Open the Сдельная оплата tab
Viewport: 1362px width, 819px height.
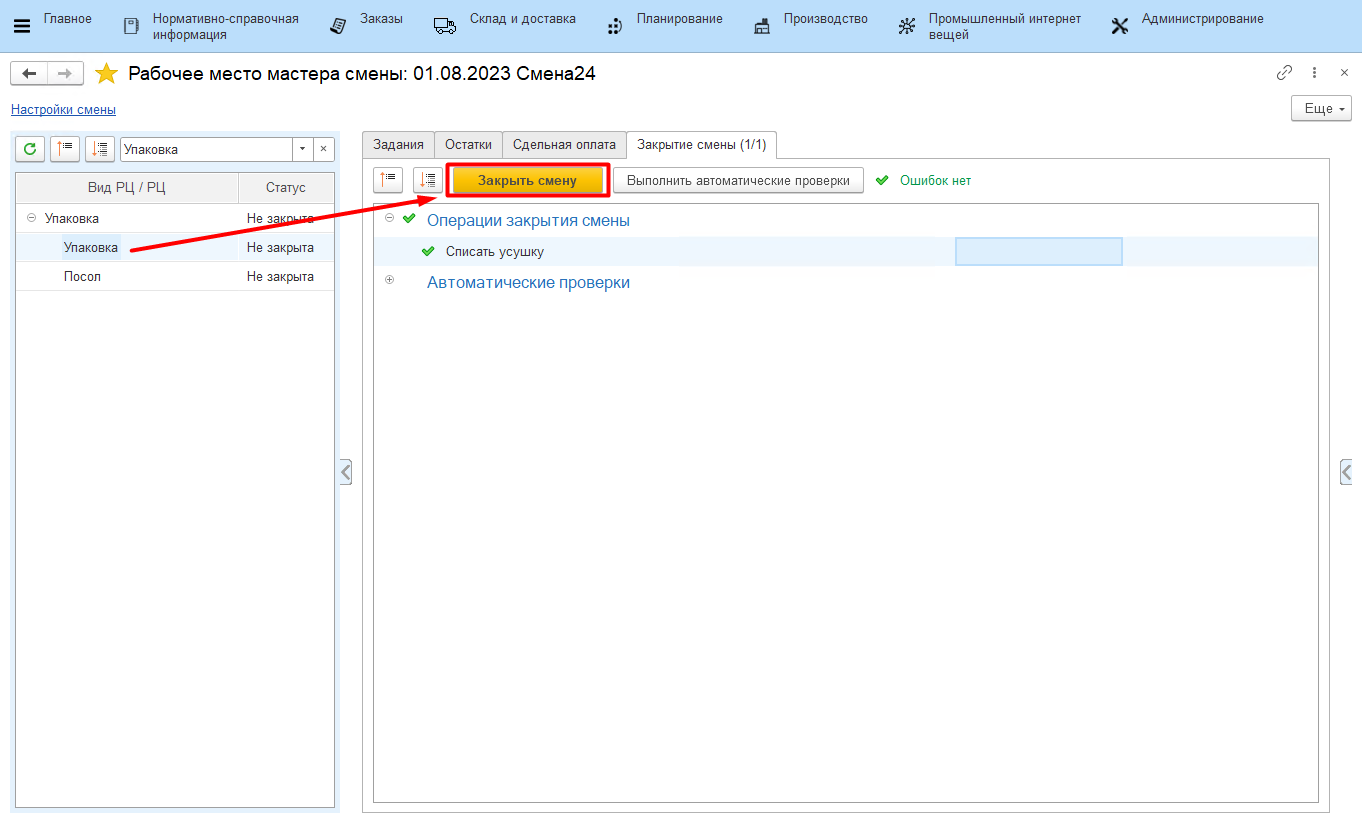(564, 145)
